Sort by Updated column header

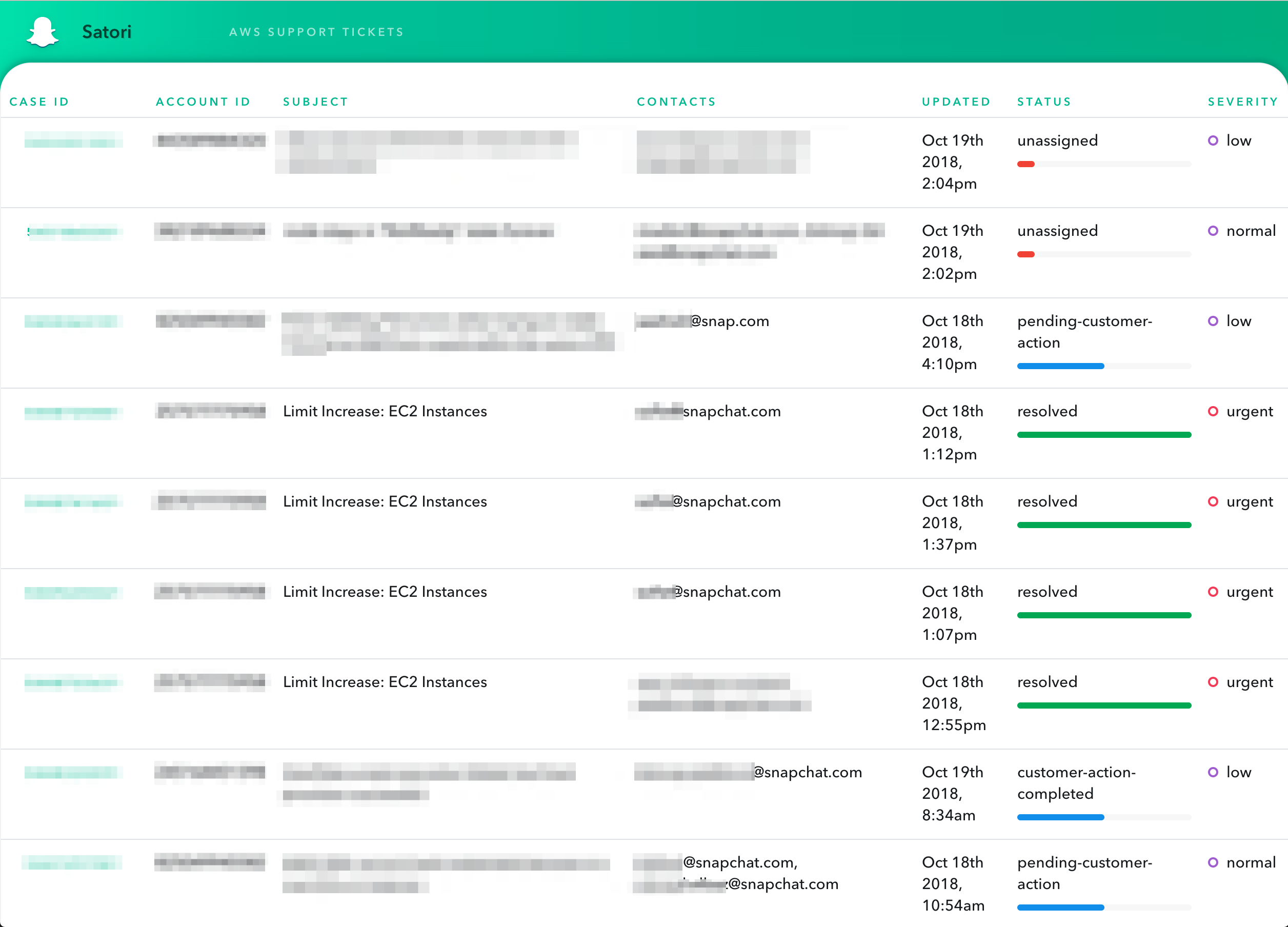tap(956, 102)
